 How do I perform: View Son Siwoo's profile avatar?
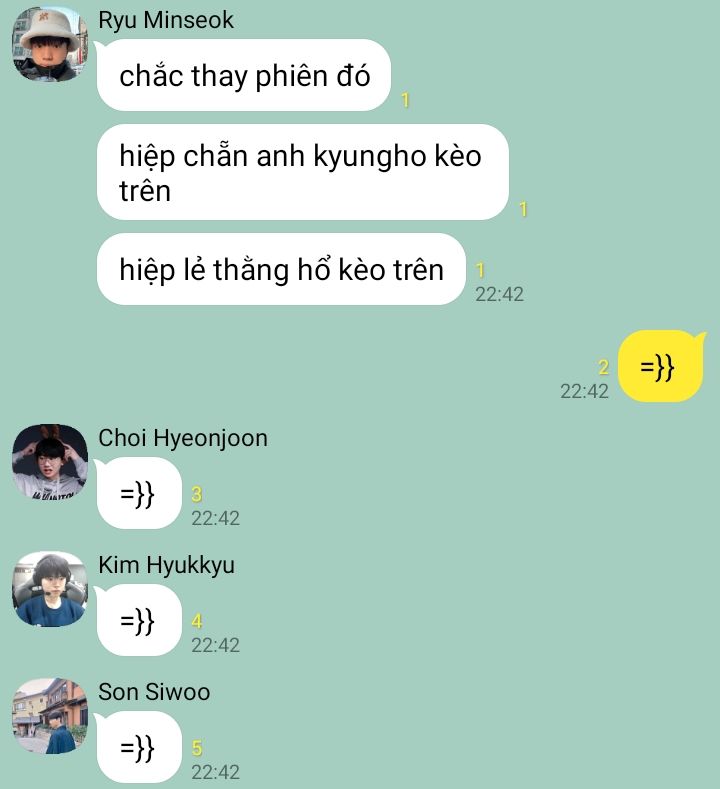[50, 716]
